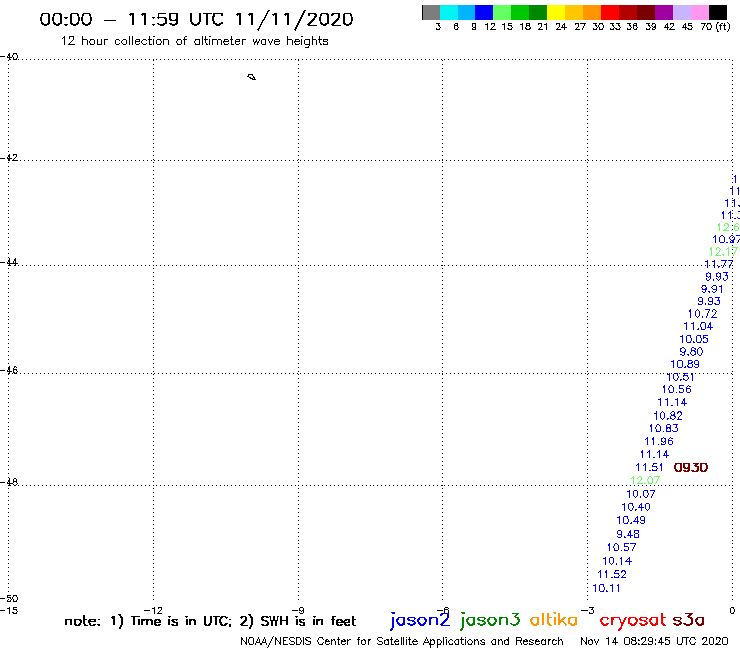The image size is (740, 650).
Task: Click the black swatch at the scale's end
Action: (x=718, y=12)
